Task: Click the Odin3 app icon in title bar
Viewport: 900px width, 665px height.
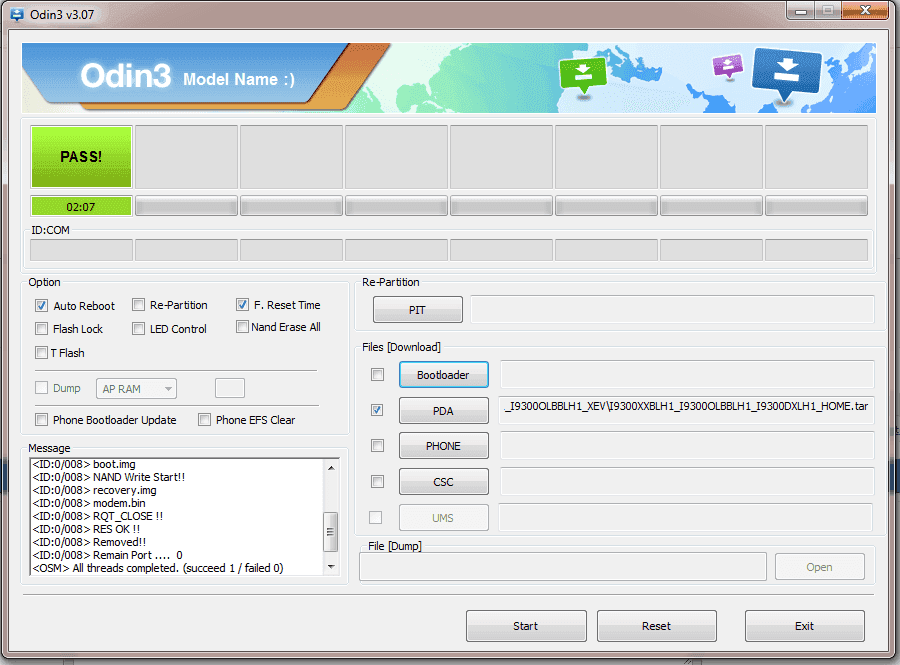Action: pos(17,14)
